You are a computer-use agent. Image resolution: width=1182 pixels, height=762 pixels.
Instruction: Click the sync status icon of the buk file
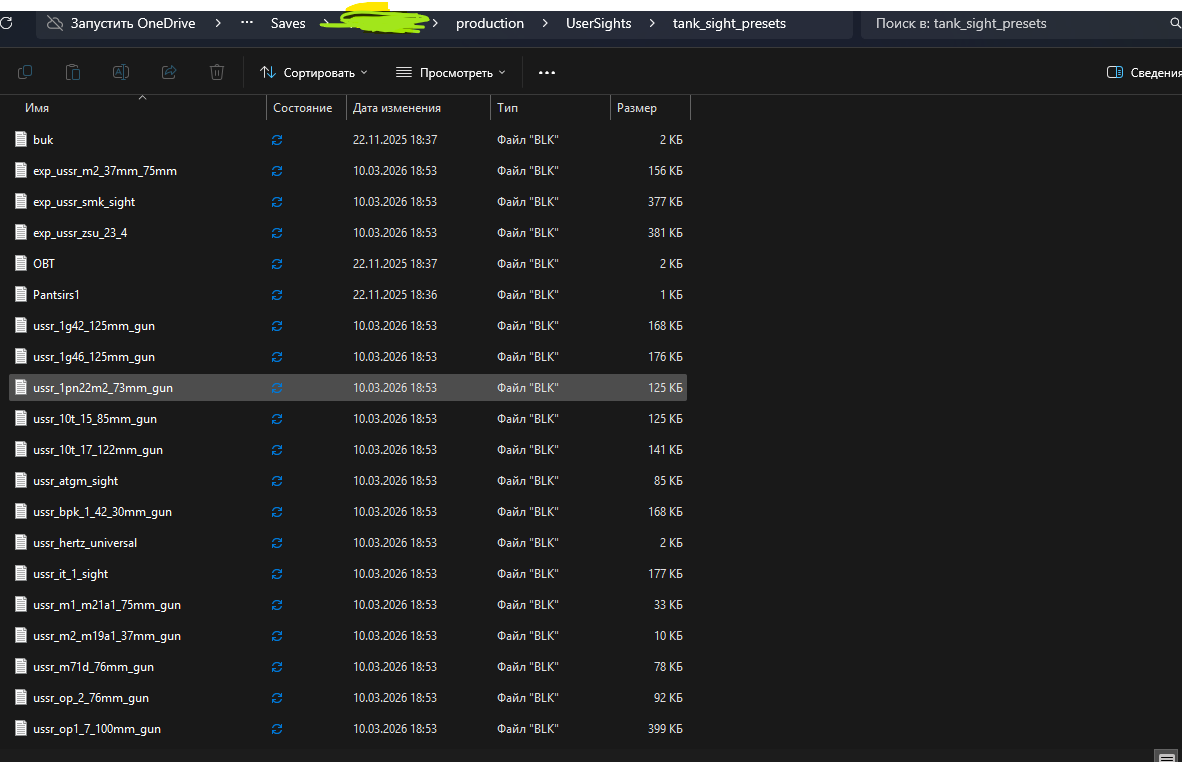pos(277,140)
